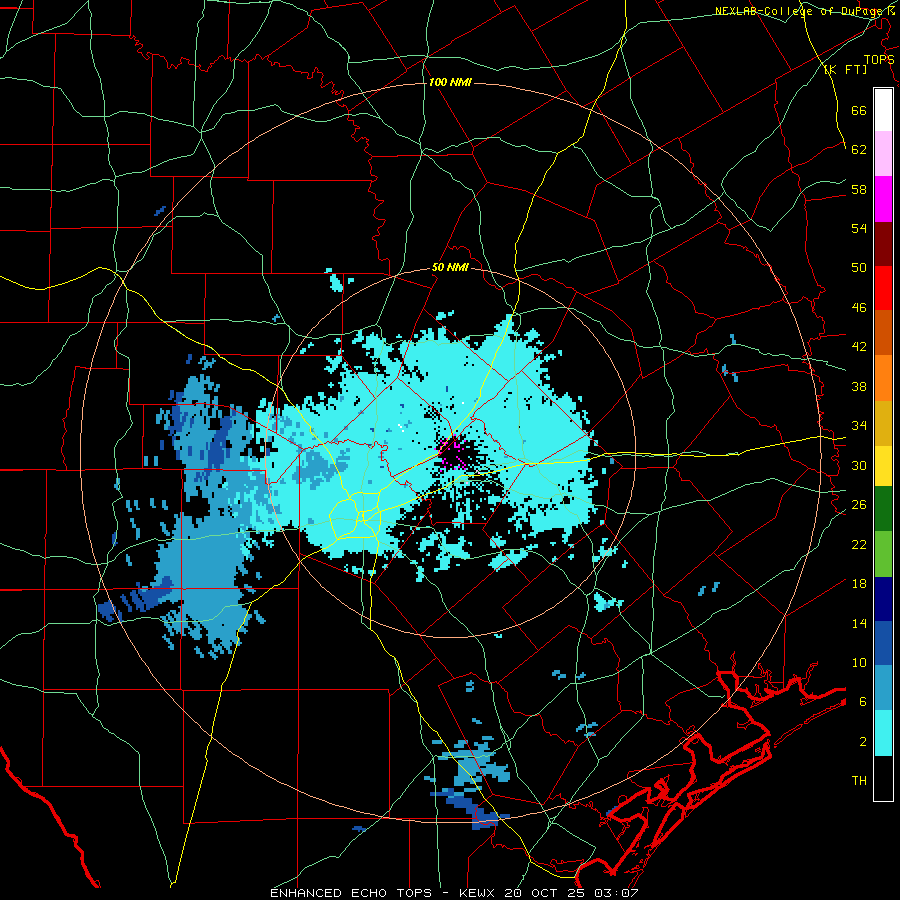The image size is (900, 900).
Task: Pick the light steel-blue legend swatch
Action: tap(883, 688)
